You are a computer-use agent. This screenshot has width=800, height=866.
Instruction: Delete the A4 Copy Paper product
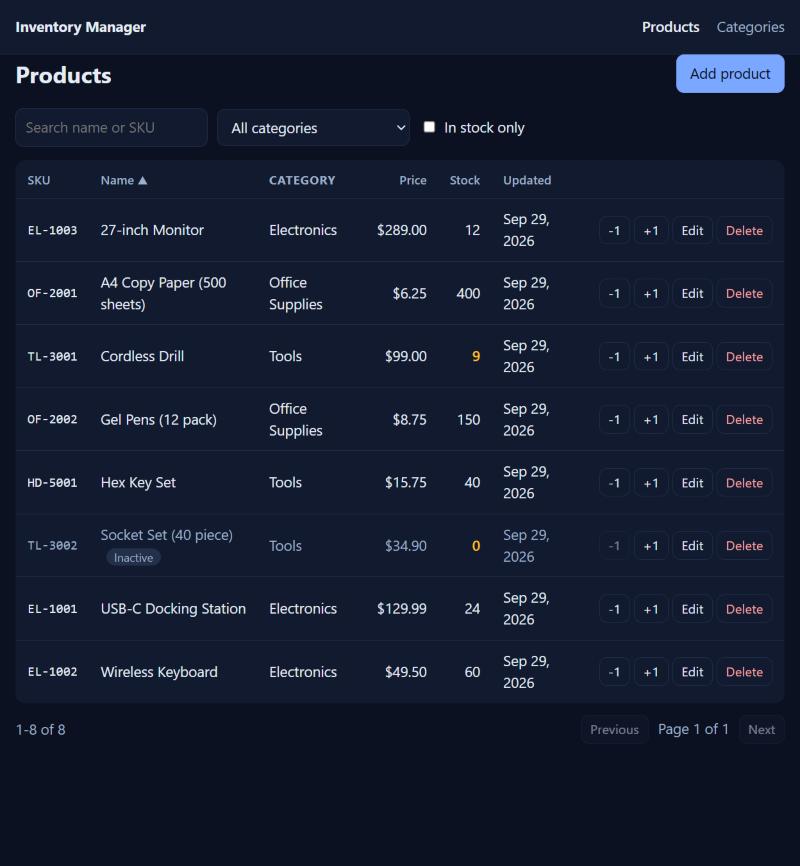point(744,293)
